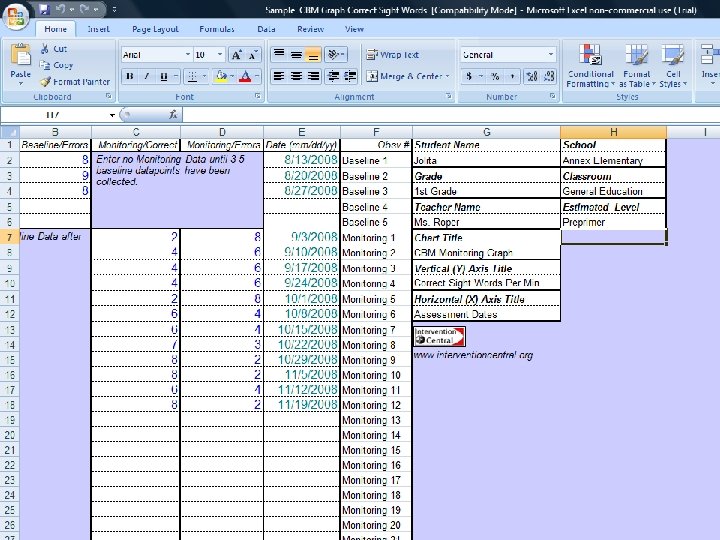Switch to the Review tab

[310, 29]
